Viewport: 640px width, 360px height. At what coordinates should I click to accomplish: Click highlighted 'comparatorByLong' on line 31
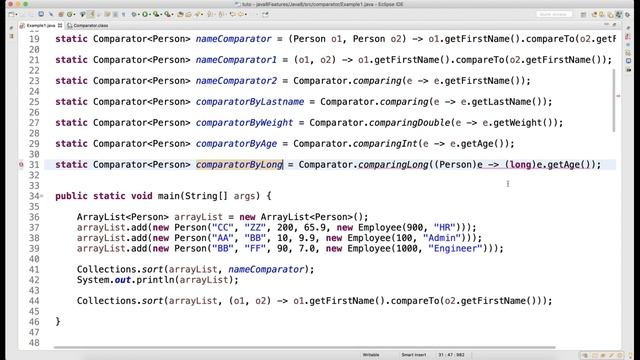(239, 164)
